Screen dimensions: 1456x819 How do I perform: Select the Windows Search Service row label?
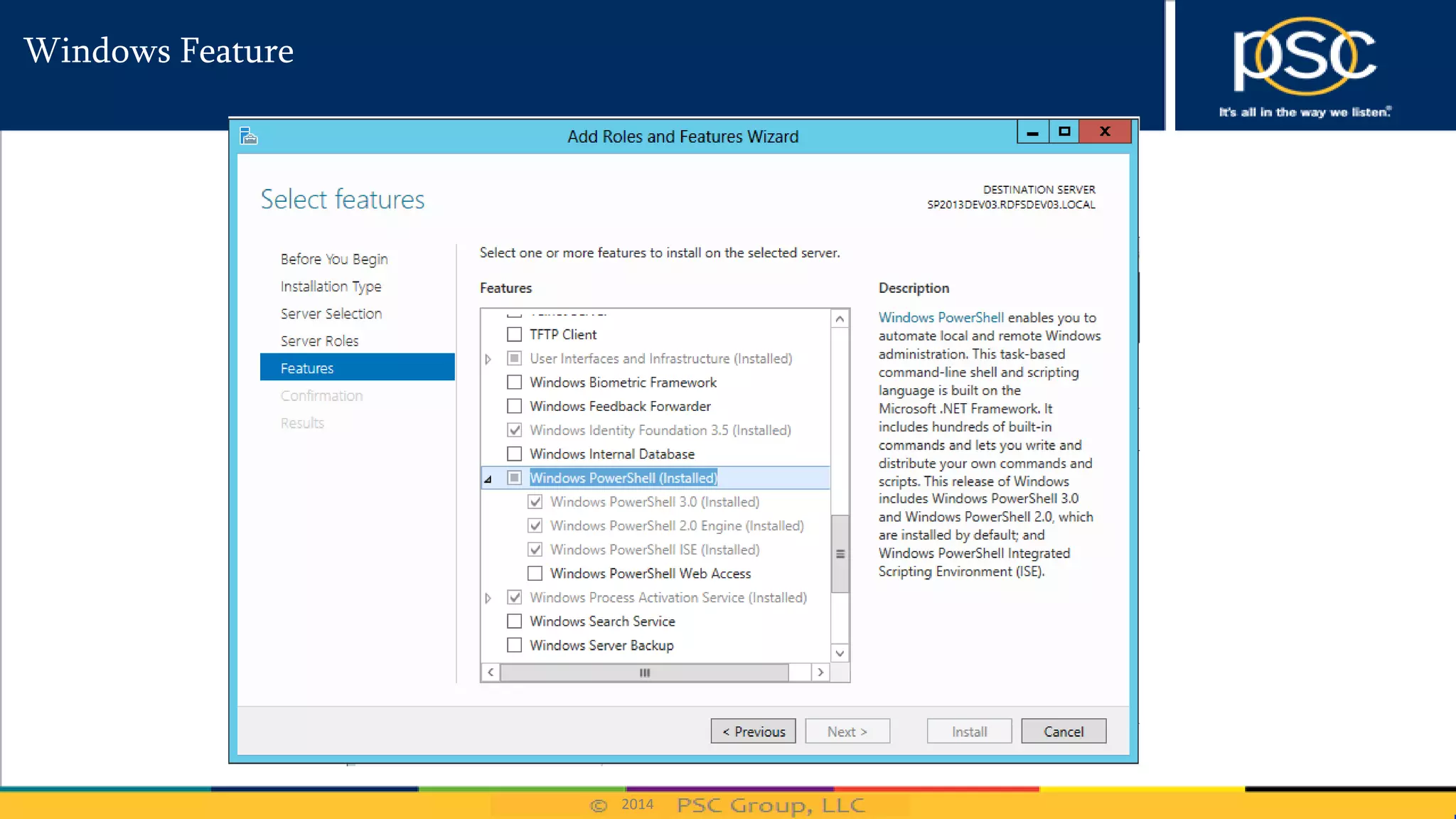pyautogui.click(x=602, y=621)
